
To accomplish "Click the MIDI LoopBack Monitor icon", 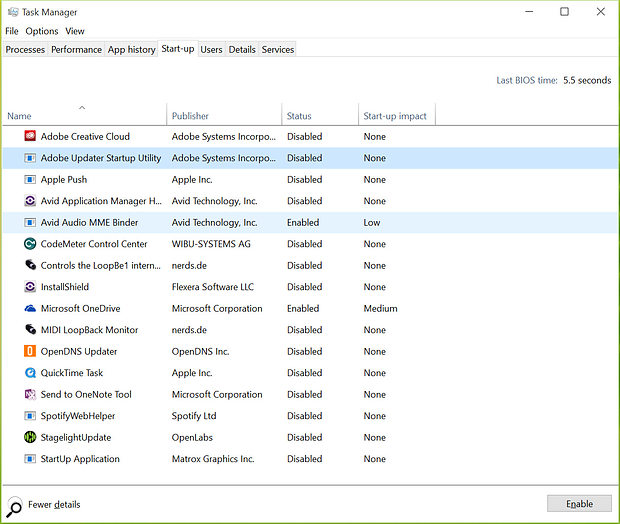I will pyautogui.click(x=30, y=329).
